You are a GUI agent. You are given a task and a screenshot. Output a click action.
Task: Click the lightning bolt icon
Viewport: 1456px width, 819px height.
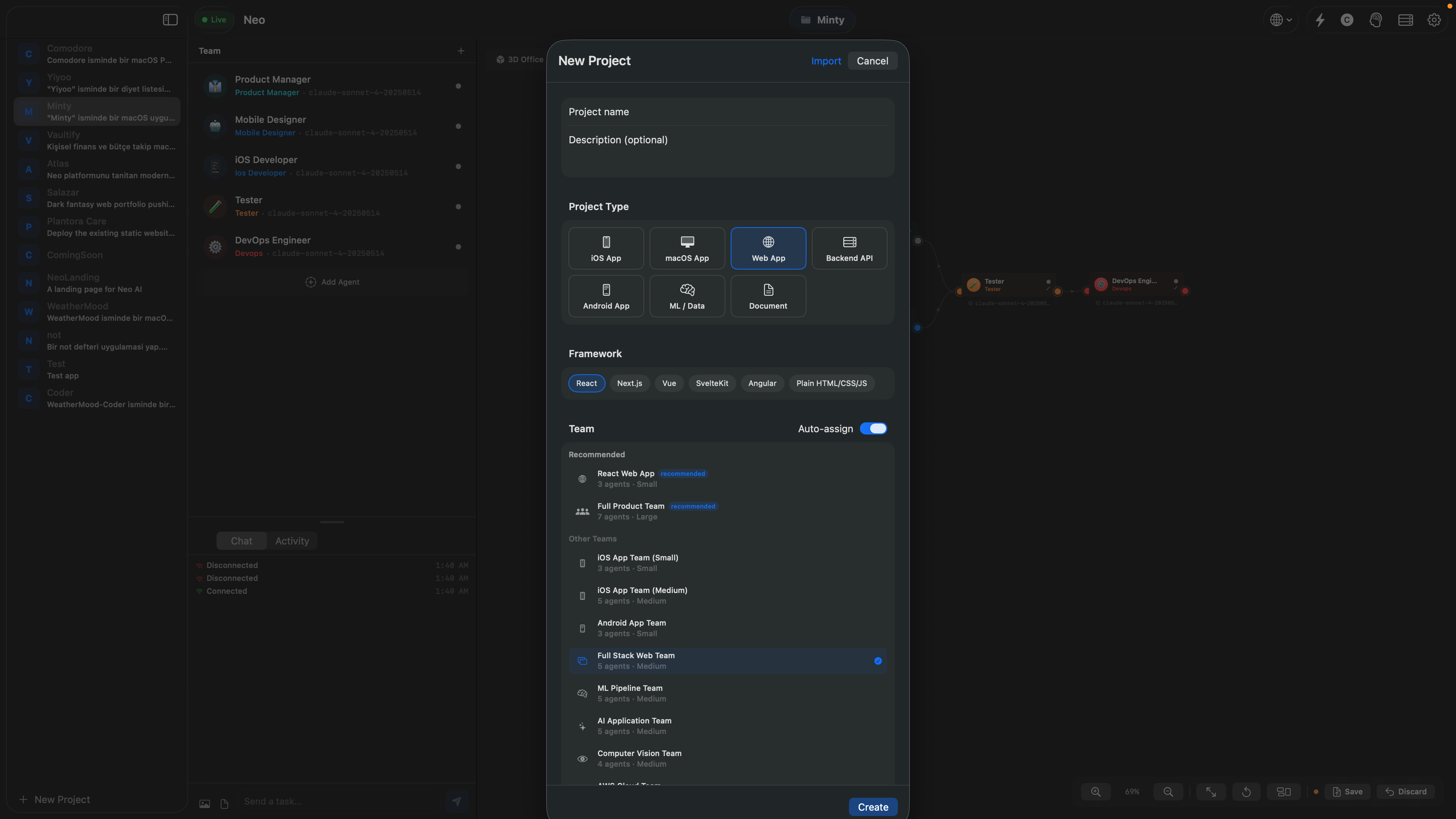pyautogui.click(x=1320, y=20)
